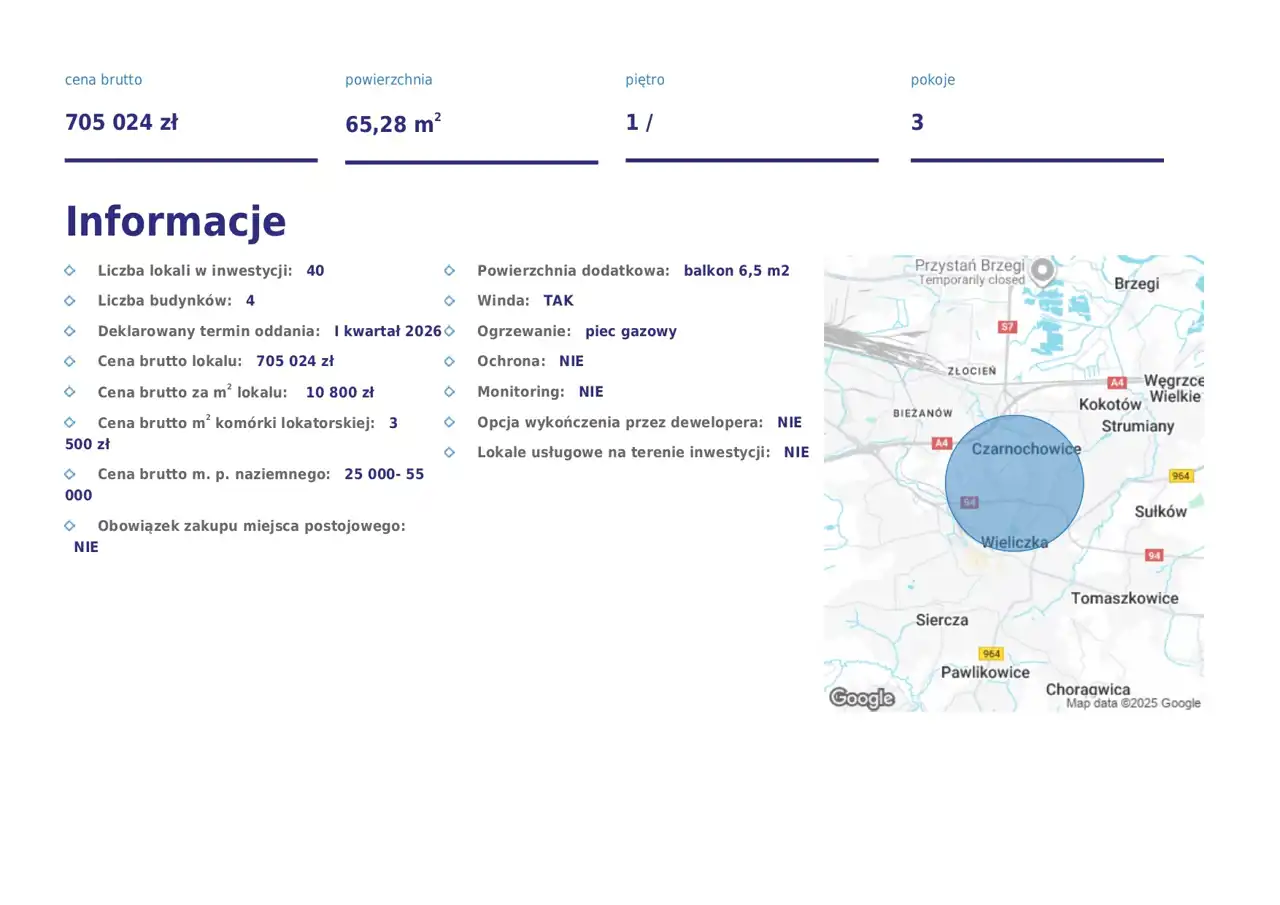Select the Wieliczka label on the map
The height and width of the screenshot is (905, 1280).
[1014, 542]
